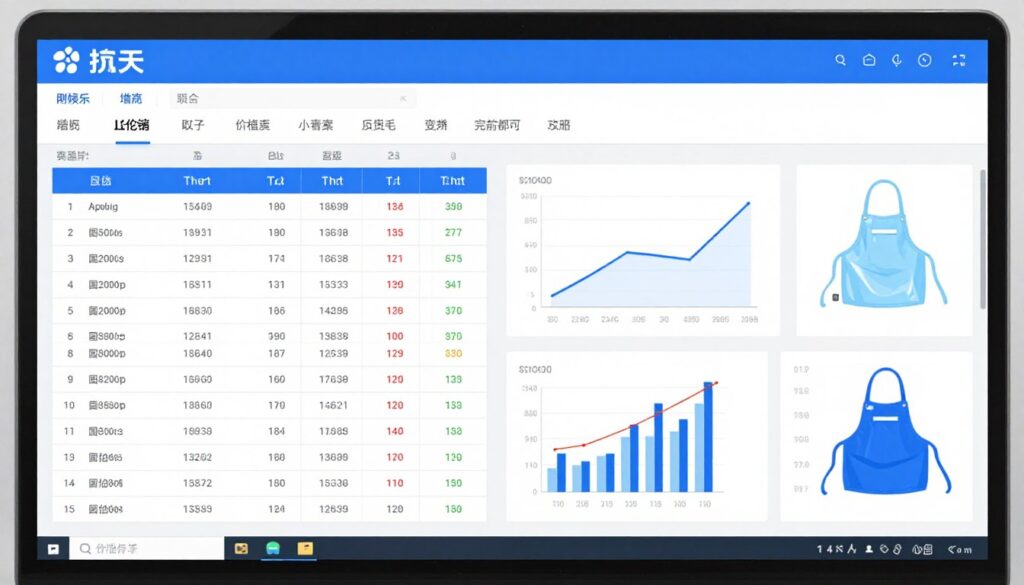Click the search magnifier icon in blue header

[x=840, y=60]
